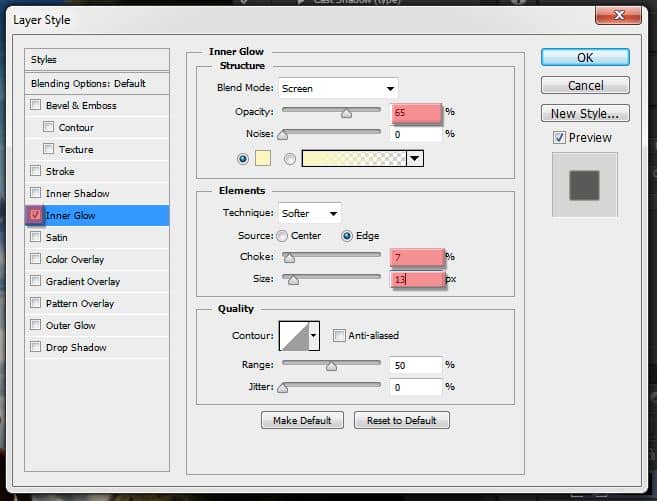Click Reset to Default button
The height and width of the screenshot is (501, 657).
point(401,420)
